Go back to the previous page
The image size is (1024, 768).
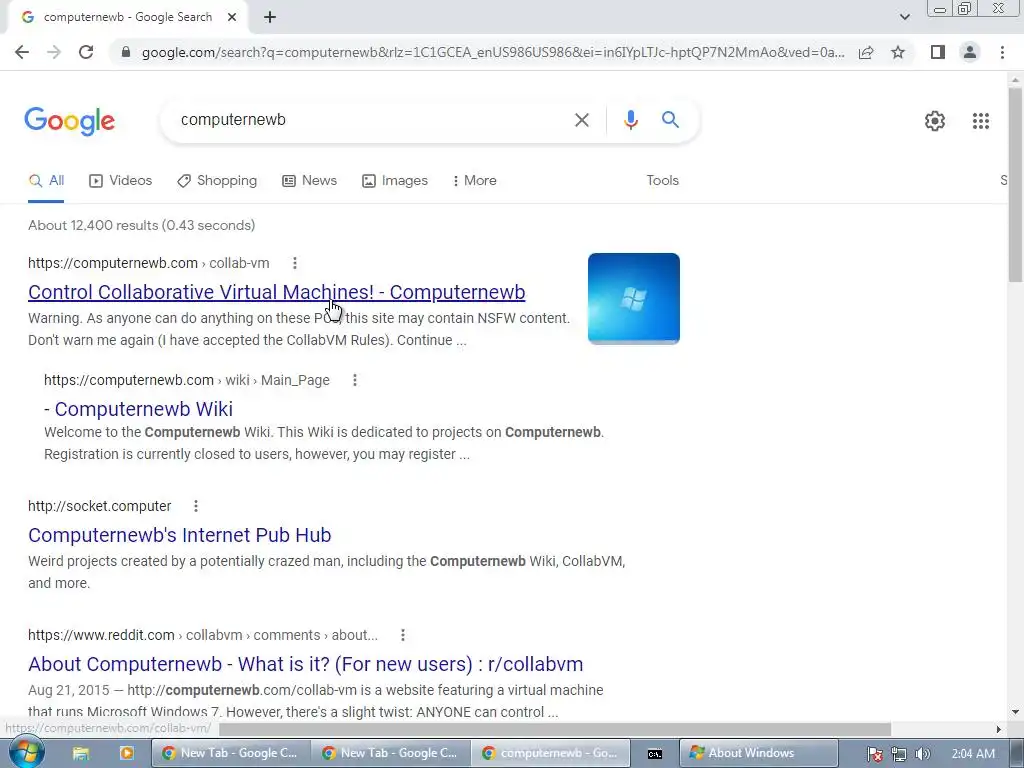click(22, 52)
